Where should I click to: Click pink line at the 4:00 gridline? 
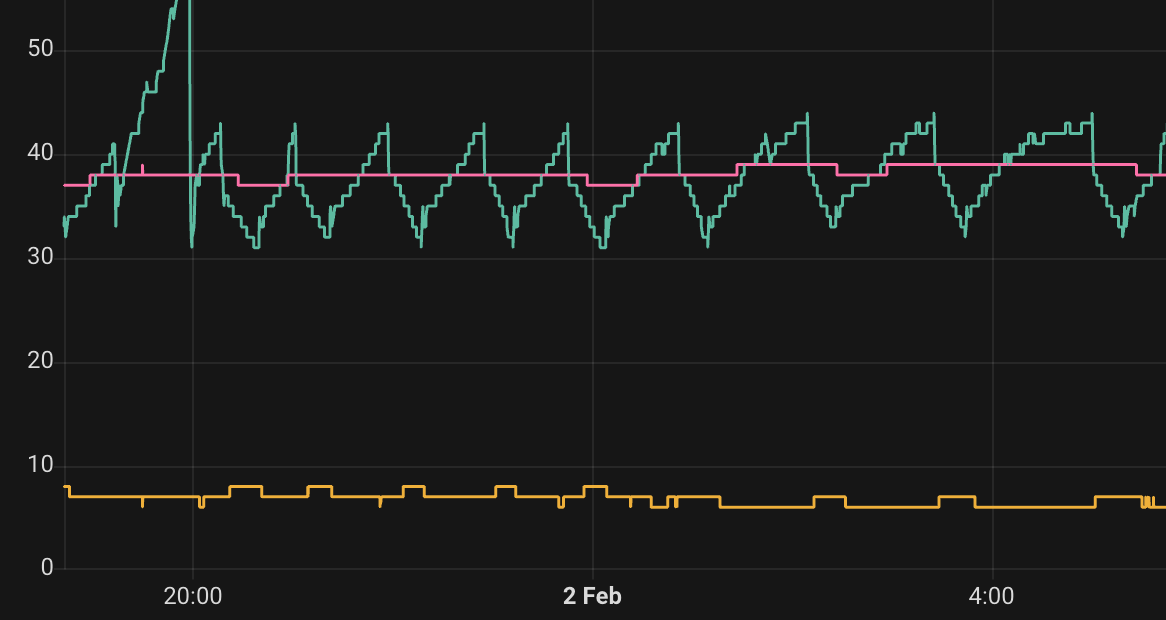(993, 164)
